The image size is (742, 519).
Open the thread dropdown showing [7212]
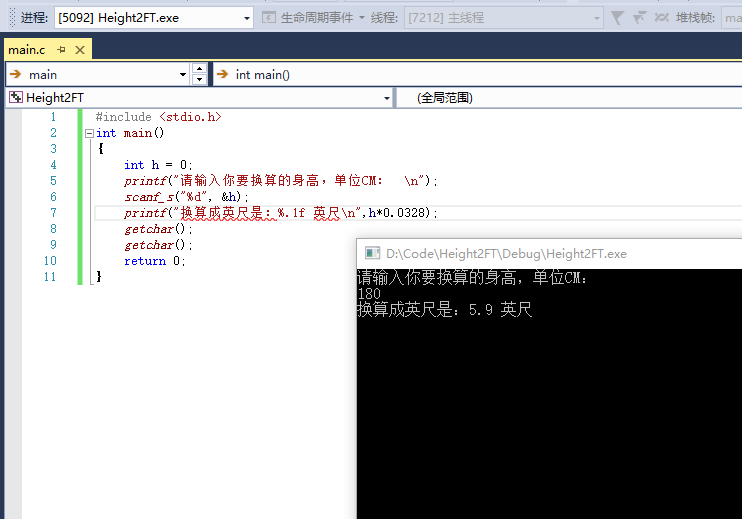tap(504, 18)
